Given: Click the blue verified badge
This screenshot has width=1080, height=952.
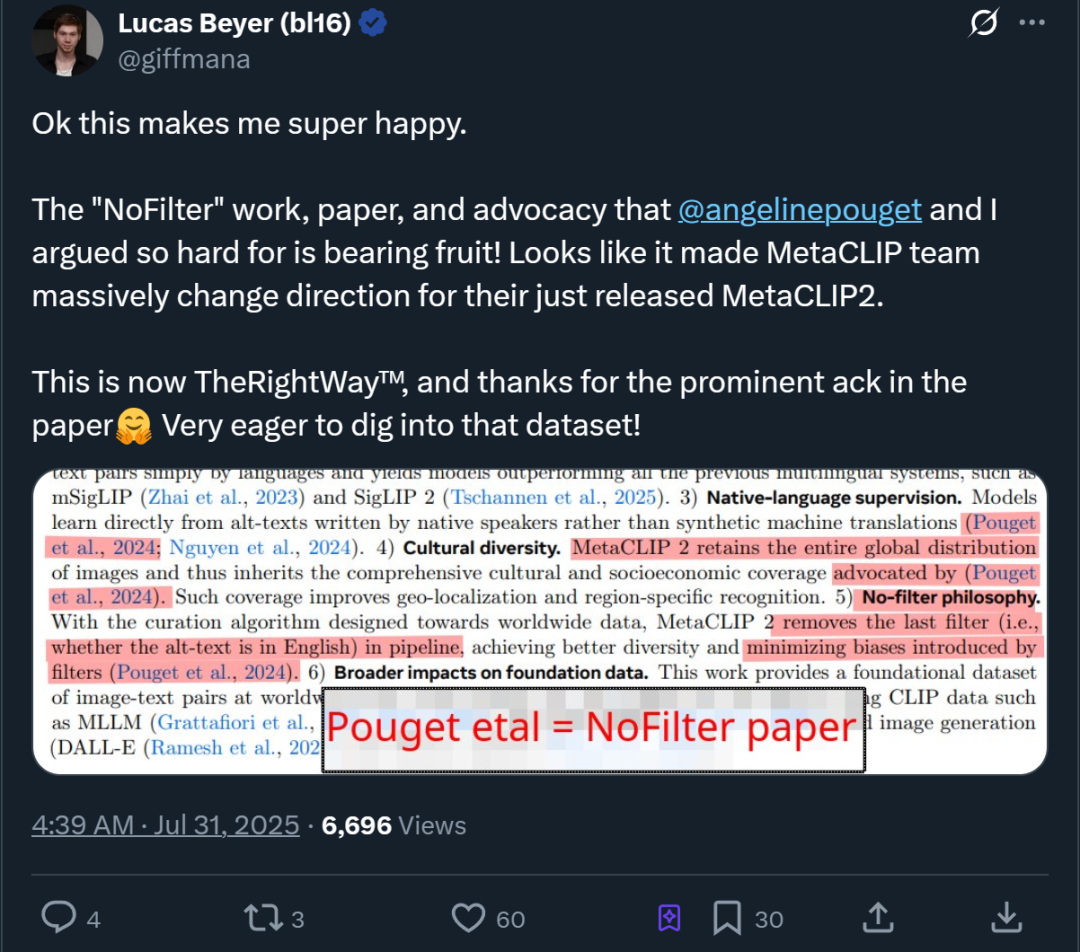Looking at the screenshot, I should click(x=373, y=23).
